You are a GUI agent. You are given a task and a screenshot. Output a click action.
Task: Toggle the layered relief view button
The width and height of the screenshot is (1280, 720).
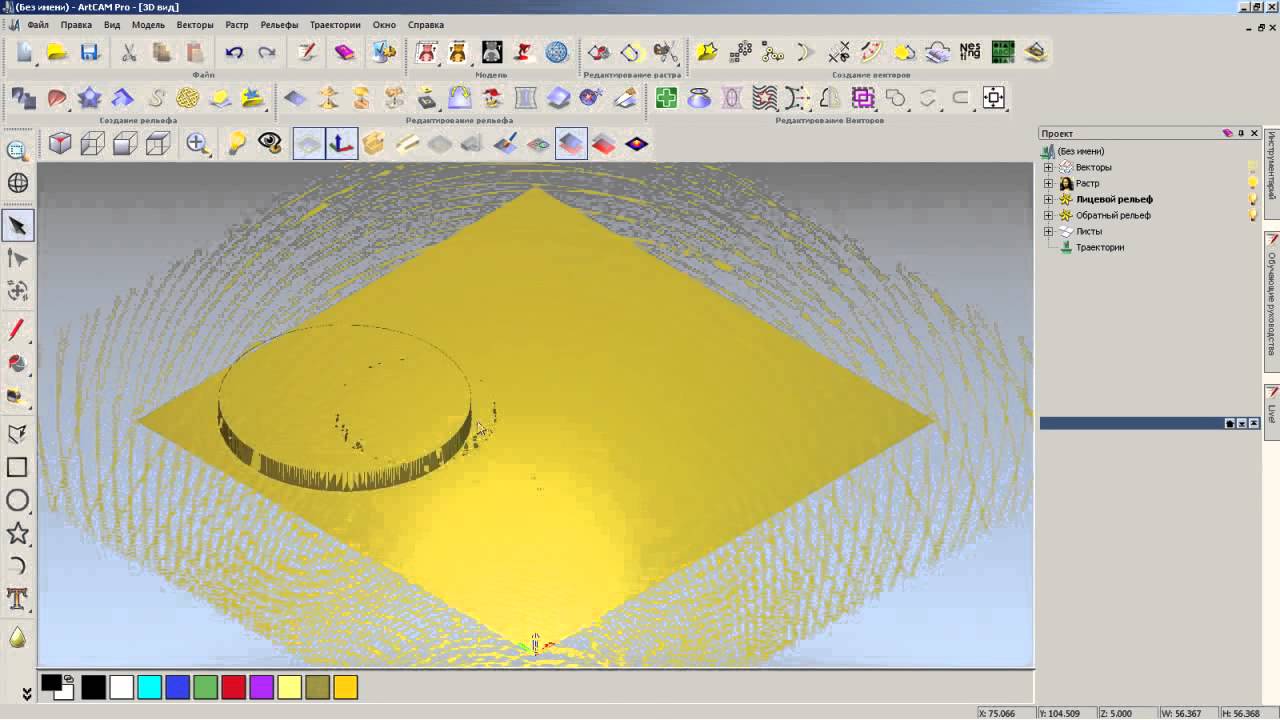(571, 144)
